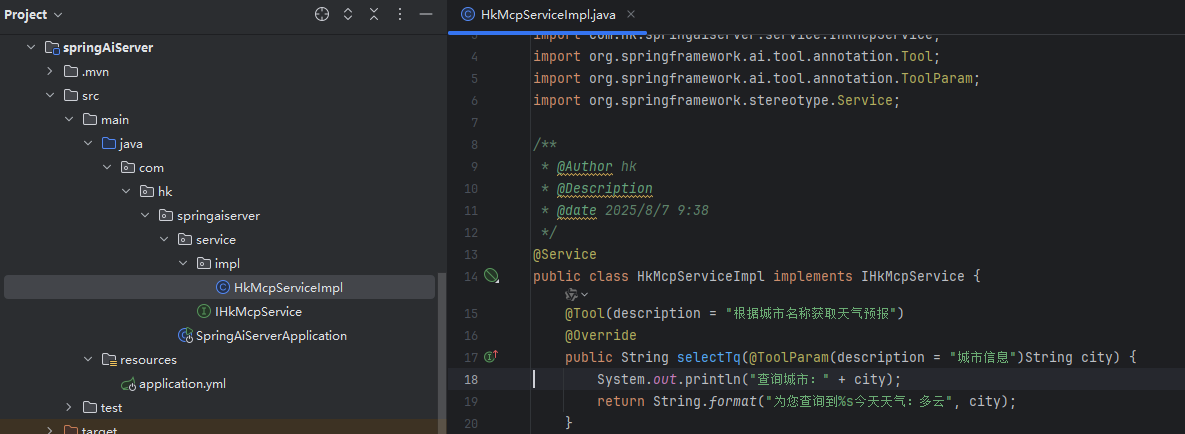Open the Project view dropdown
The height and width of the screenshot is (434, 1185).
click(34, 14)
